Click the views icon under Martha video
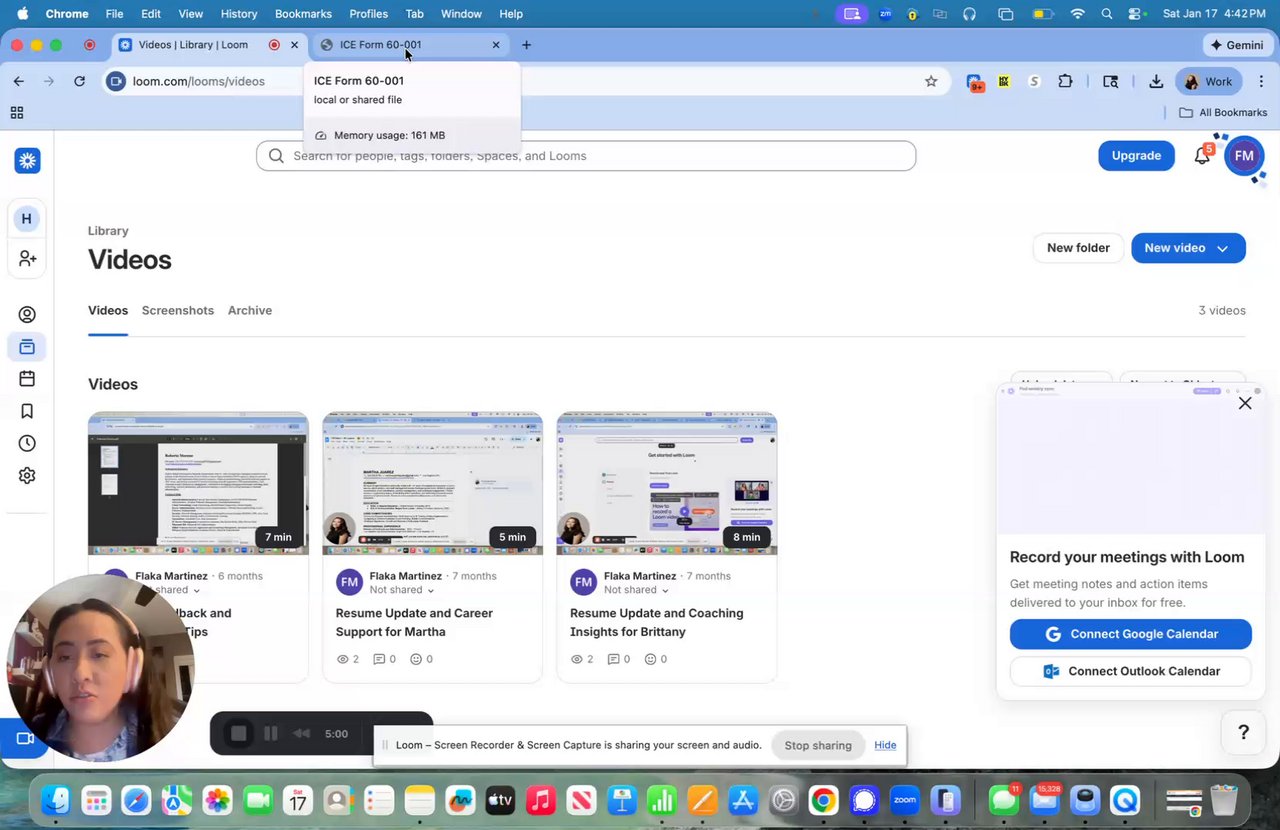The width and height of the screenshot is (1280, 830). 343,659
